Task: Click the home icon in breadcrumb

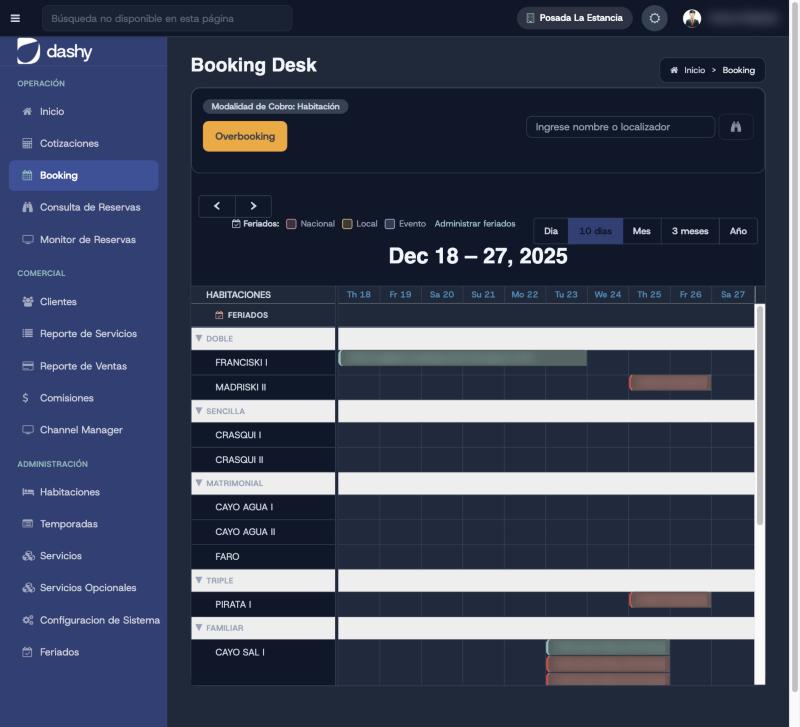Action: 674,70
